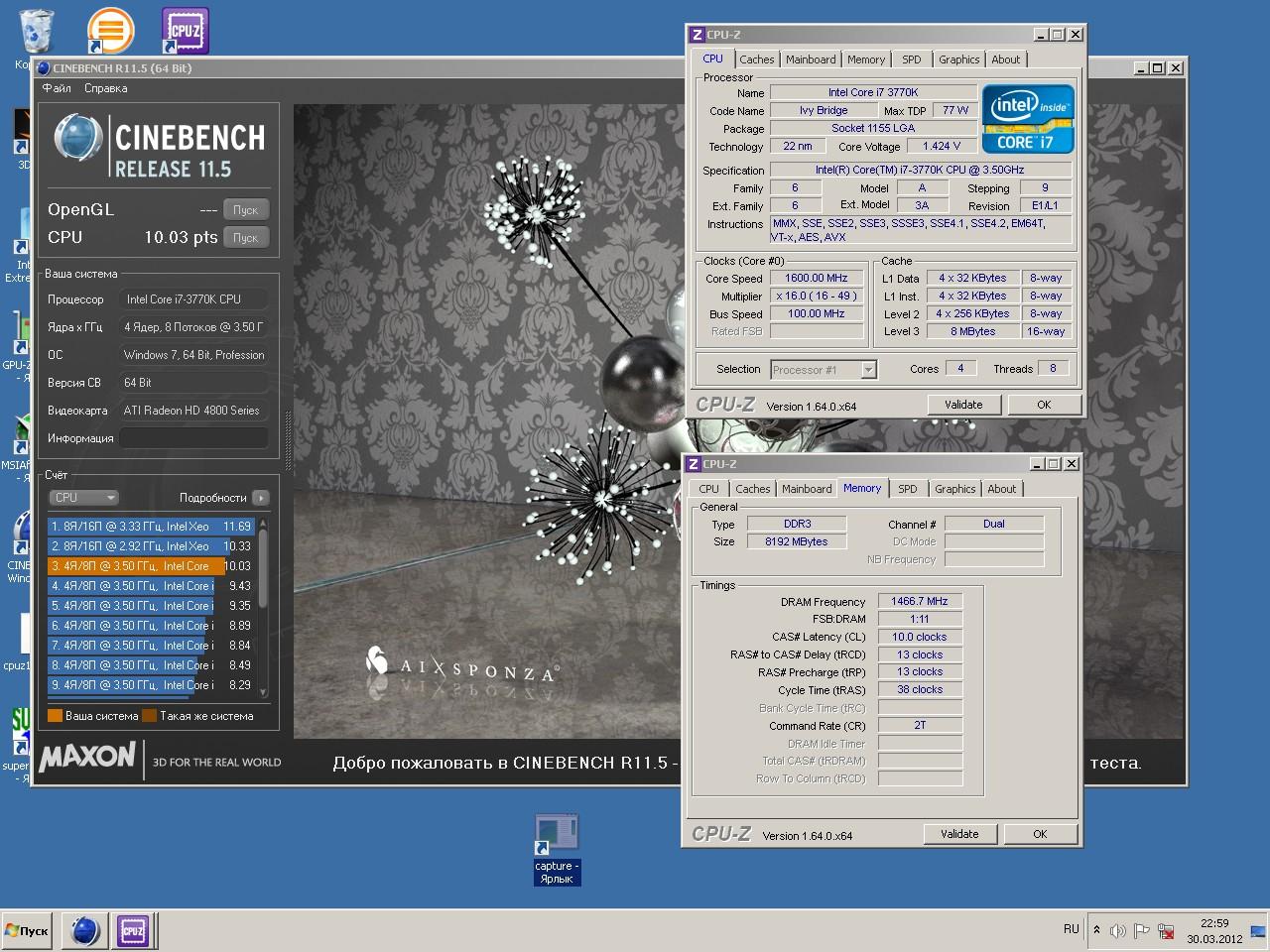Click the Intel Core i7 logo badge
The height and width of the screenshot is (952, 1270).
tap(1028, 119)
